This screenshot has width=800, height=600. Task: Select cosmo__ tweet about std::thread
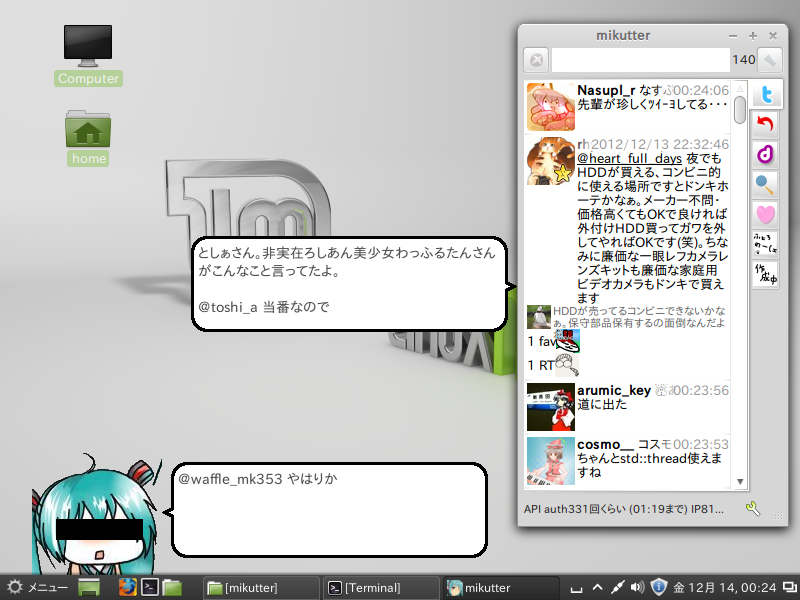(x=649, y=465)
